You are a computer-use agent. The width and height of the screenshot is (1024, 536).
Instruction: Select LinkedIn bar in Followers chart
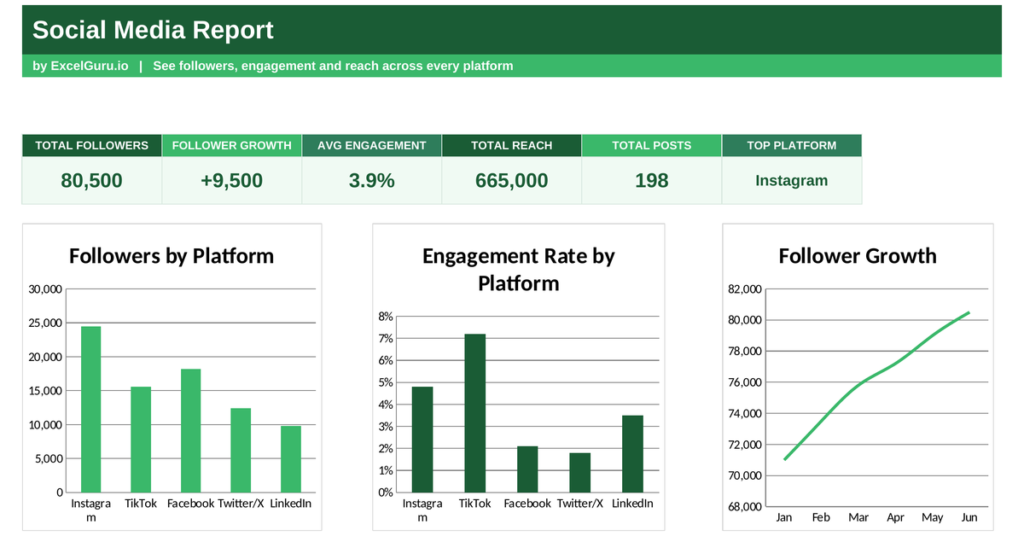(x=291, y=459)
